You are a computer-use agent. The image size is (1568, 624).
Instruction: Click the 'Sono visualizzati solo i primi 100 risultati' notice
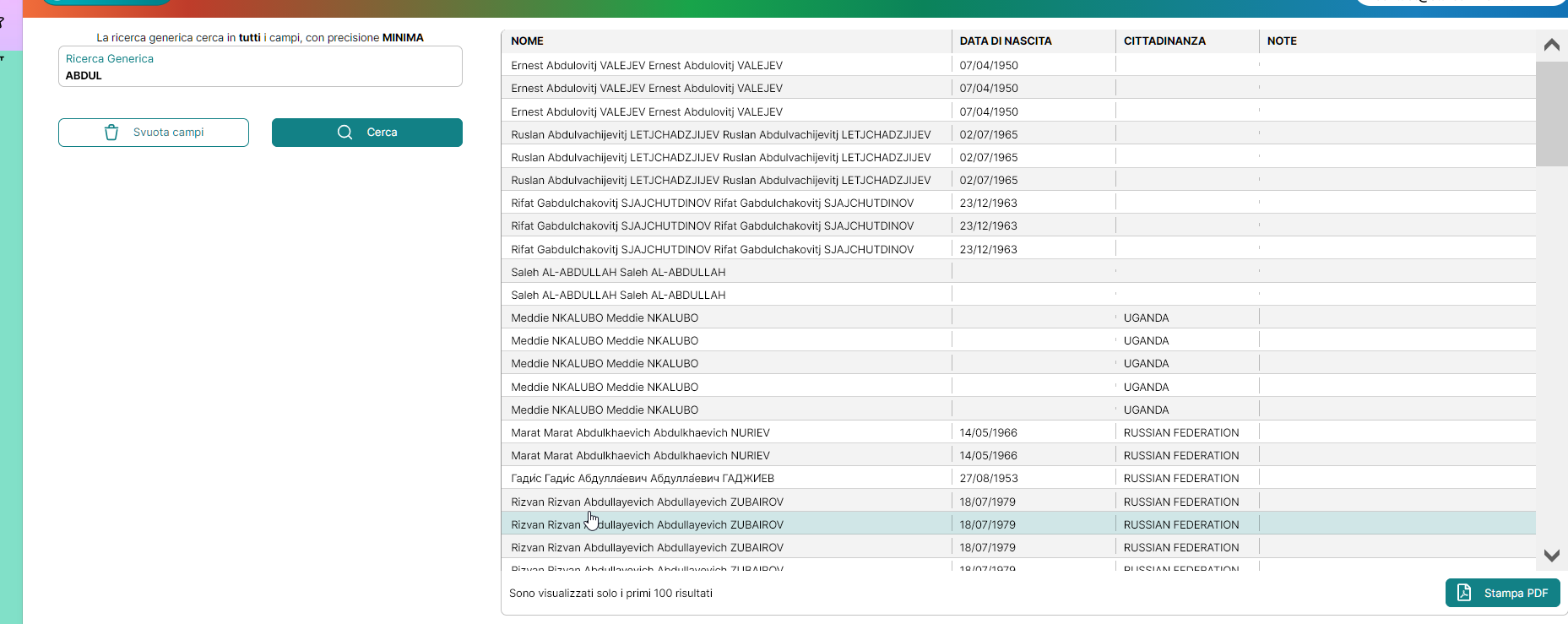(x=610, y=593)
